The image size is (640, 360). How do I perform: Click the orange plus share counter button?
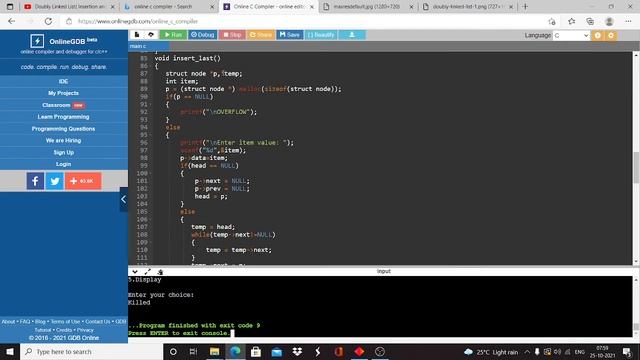point(83,181)
